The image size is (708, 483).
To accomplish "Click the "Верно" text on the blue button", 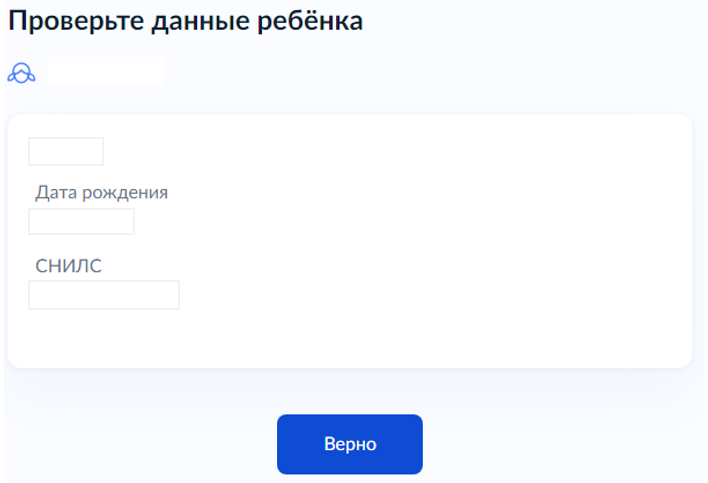I will coord(350,444).
